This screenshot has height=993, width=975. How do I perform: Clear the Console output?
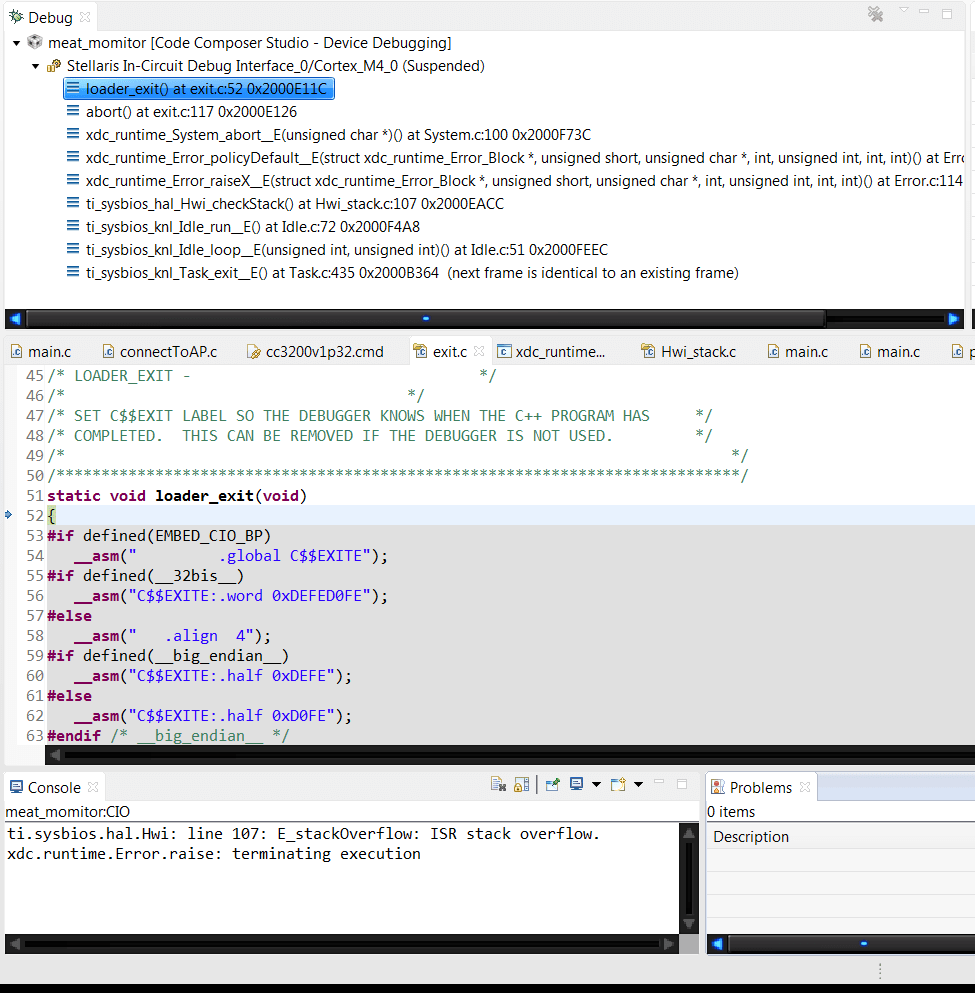497,784
